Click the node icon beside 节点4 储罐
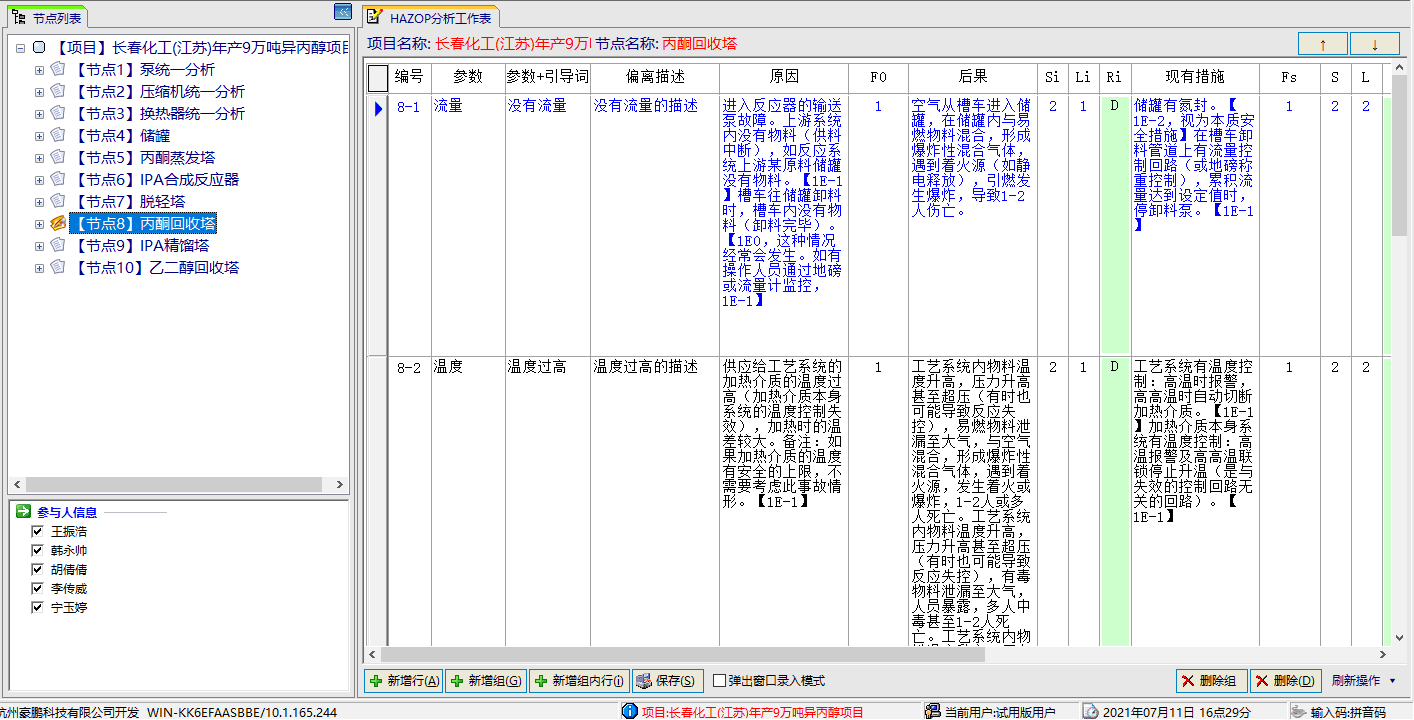 (58, 136)
